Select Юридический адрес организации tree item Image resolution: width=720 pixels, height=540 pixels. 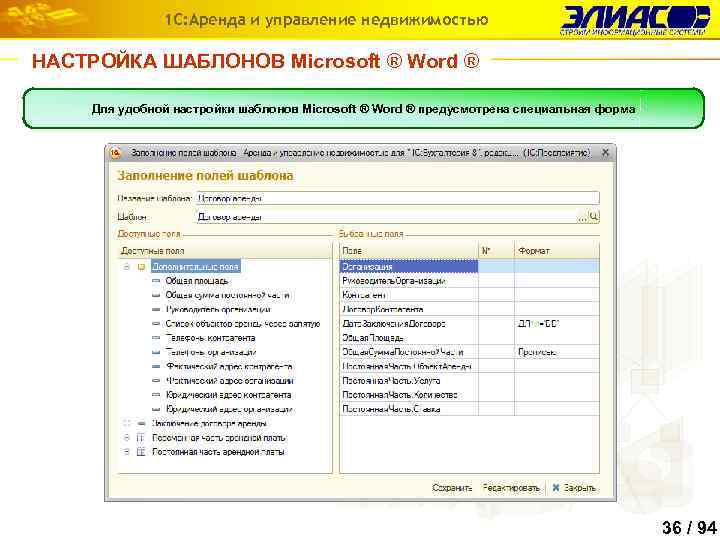coord(229,409)
